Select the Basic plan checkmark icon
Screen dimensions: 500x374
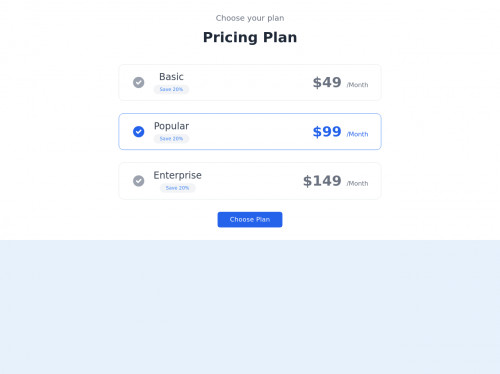point(139,82)
